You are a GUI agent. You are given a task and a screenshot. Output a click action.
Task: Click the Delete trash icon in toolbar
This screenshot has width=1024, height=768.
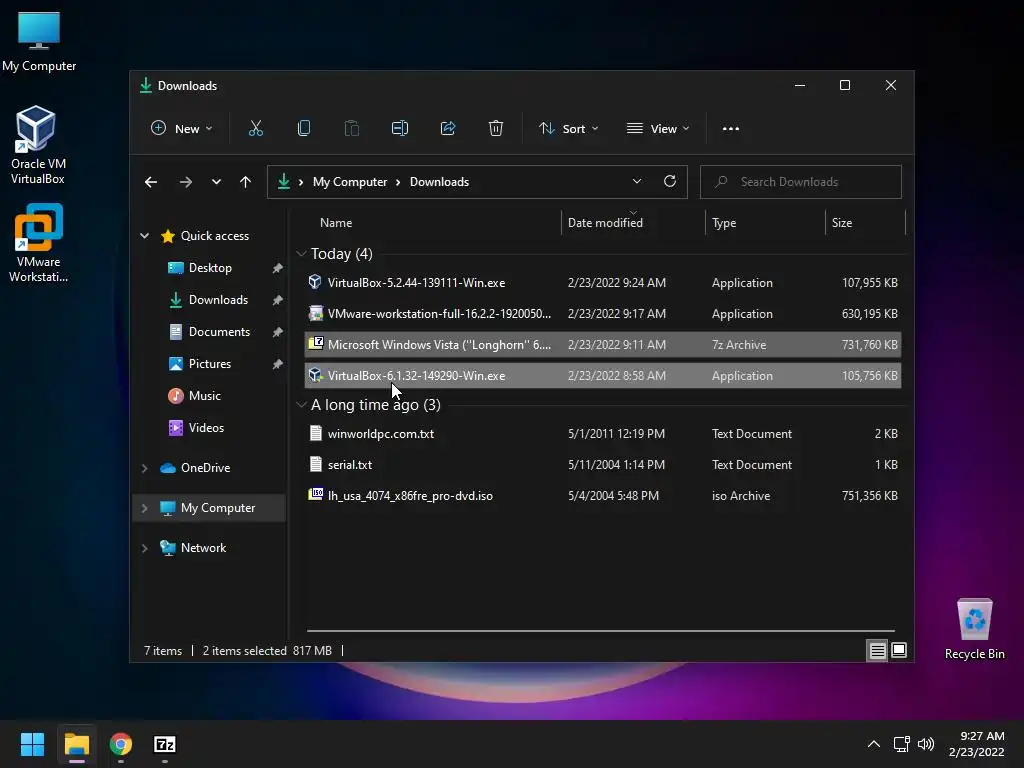[496, 129]
